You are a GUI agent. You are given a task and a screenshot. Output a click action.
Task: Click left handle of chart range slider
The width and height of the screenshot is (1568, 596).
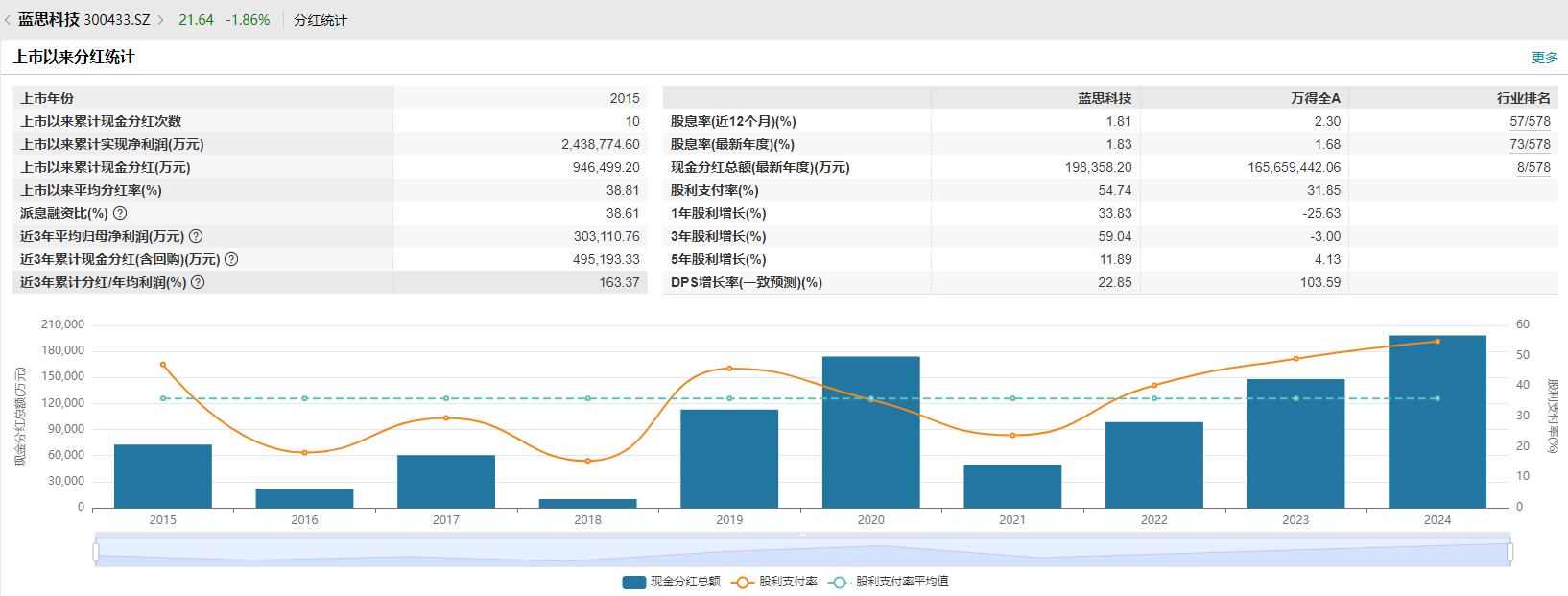pyautogui.click(x=96, y=552)
